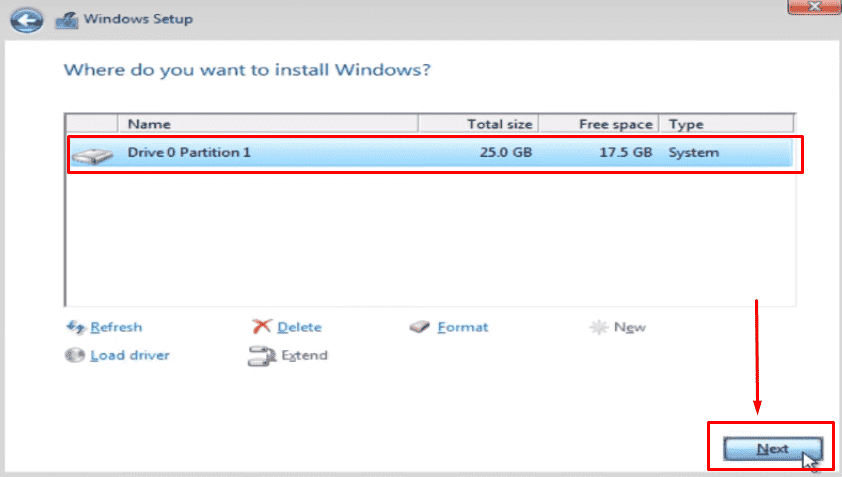Image resolution: width=842 pixels, height=477 pixels.
Task: Go back using the blue arrow button
Action: pos(26,20)
